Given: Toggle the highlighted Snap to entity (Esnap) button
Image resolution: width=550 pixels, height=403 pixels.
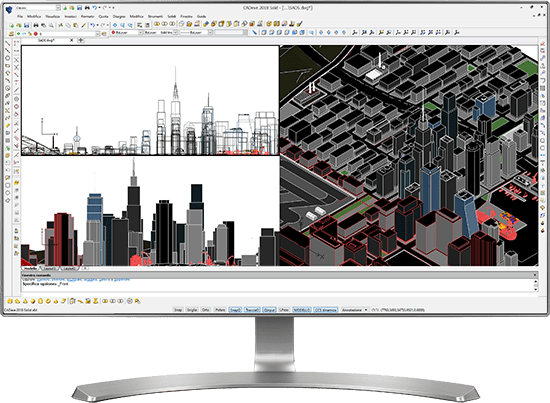Looking at the screenshot, I should pyautogui.click(x=235, y=310).
